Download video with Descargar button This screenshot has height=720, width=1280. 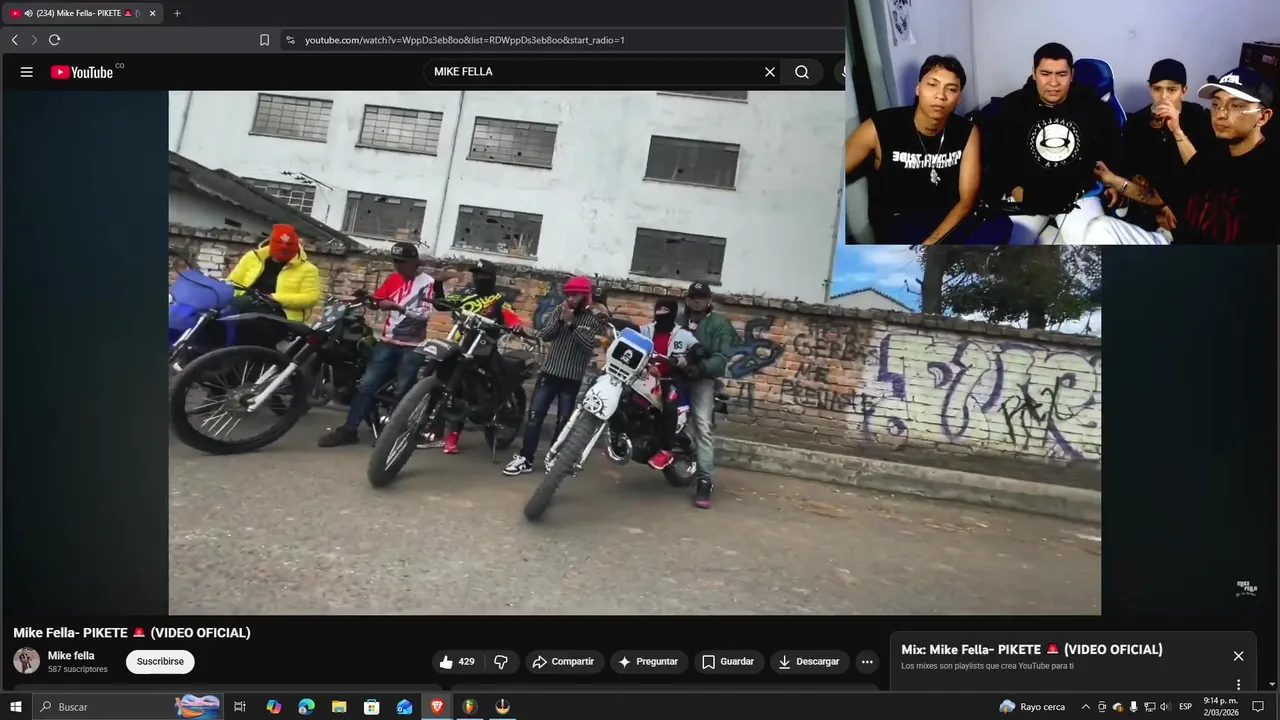coord(809,662)
